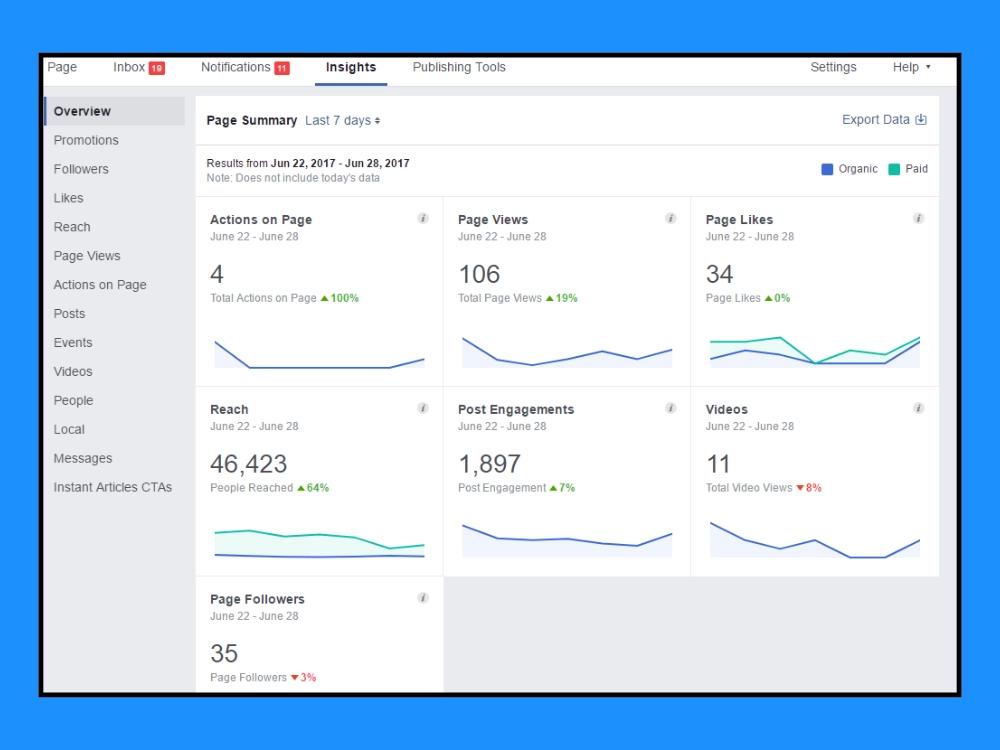Viewport: 1000px width, 750px height.
Task: Open Page Views in the sidebar
Action: (x=87, y=256)
